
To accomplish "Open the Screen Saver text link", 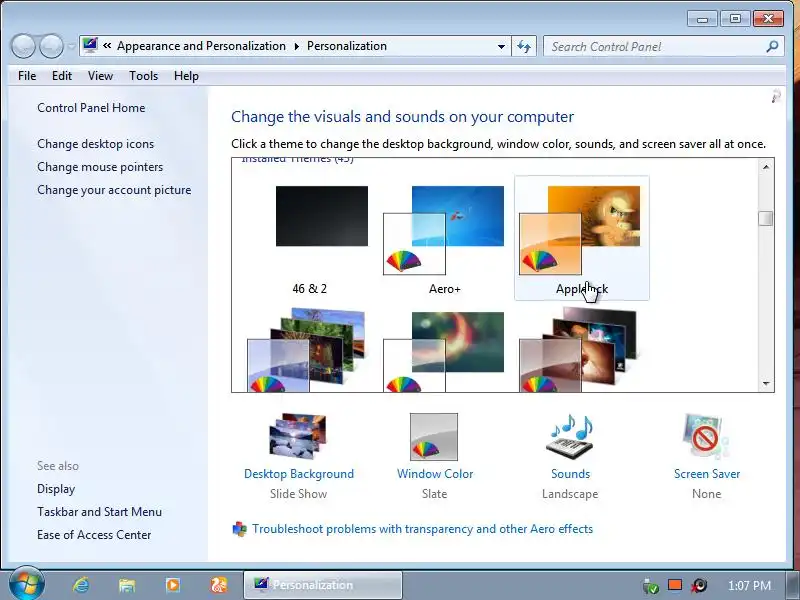I will 707,474.
